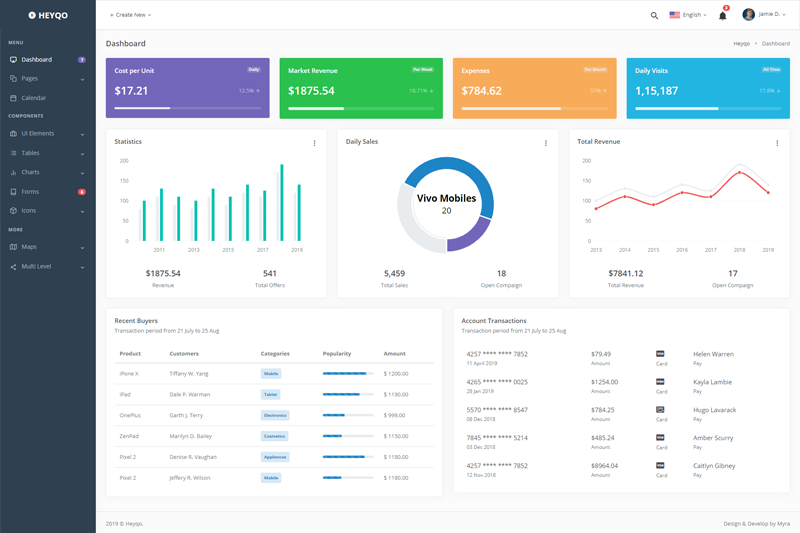Click the Mobile category tag for iPhone X
Viewport: 800px width, 533px height.
(x=271, y=373)
